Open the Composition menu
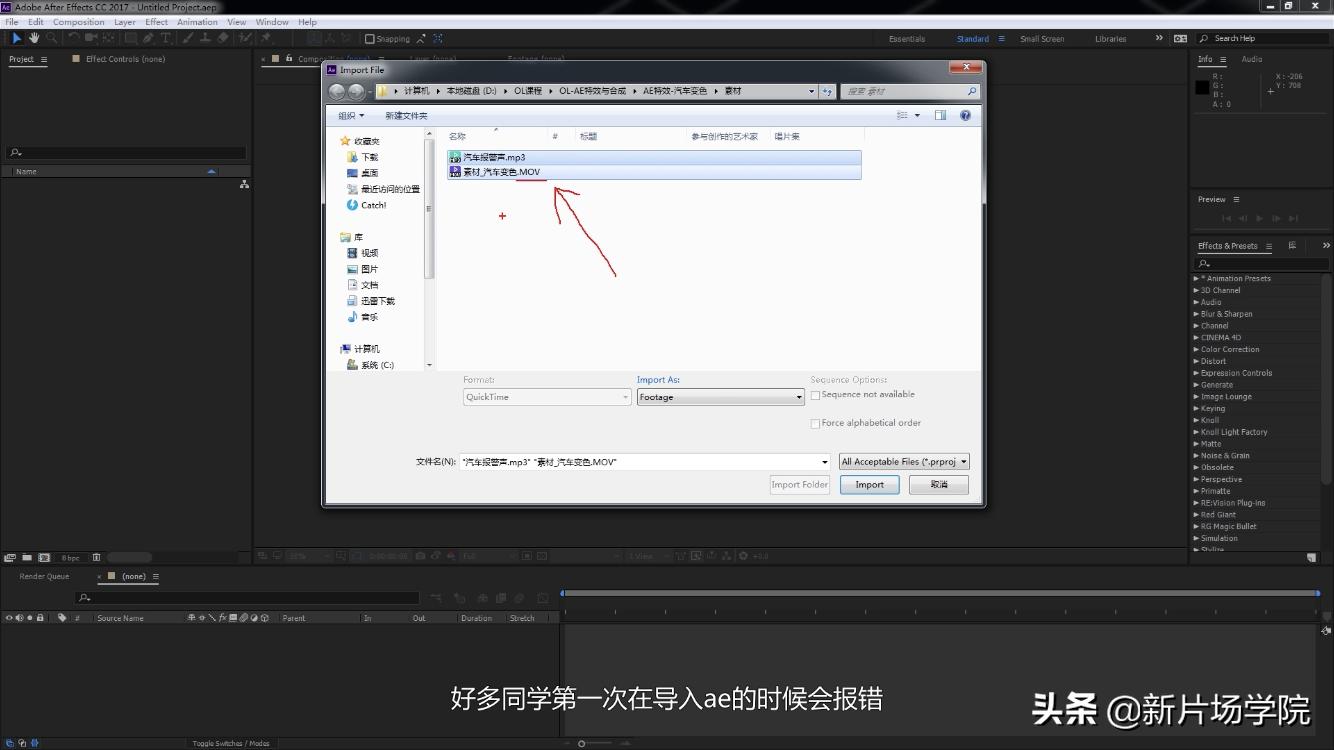Image resolution: width=1334 pixels, height=750 pixels. tap(78, 21)
